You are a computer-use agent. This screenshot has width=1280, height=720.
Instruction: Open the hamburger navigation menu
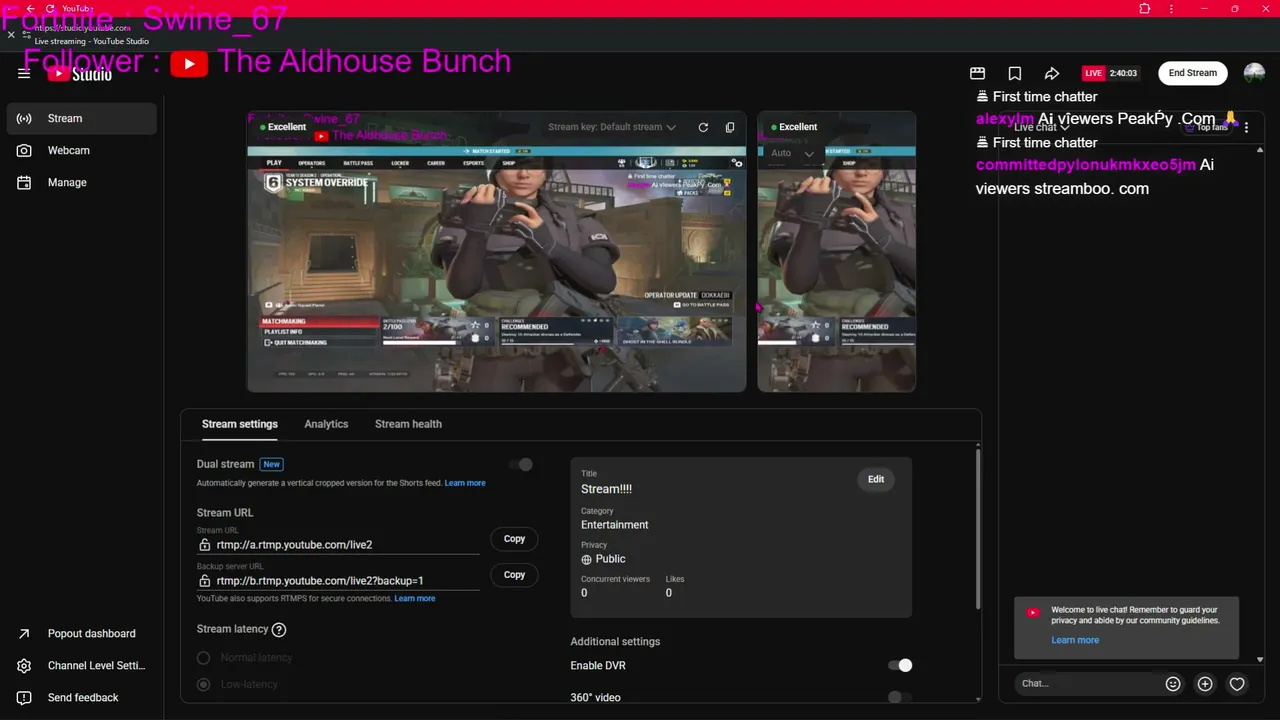coord(24,73)
